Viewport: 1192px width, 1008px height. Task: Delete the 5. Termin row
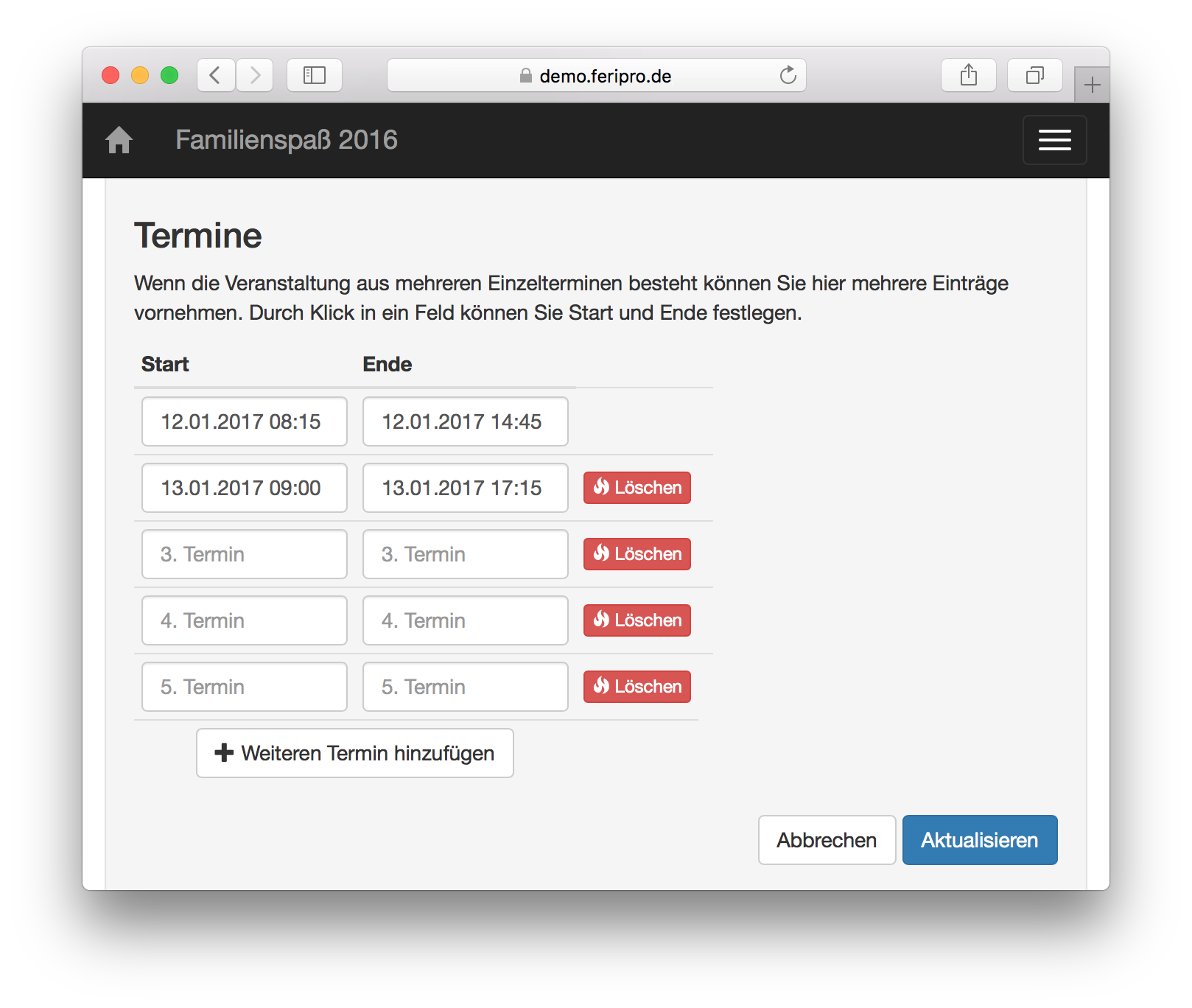pyautogui.click(x=637, y=687)
